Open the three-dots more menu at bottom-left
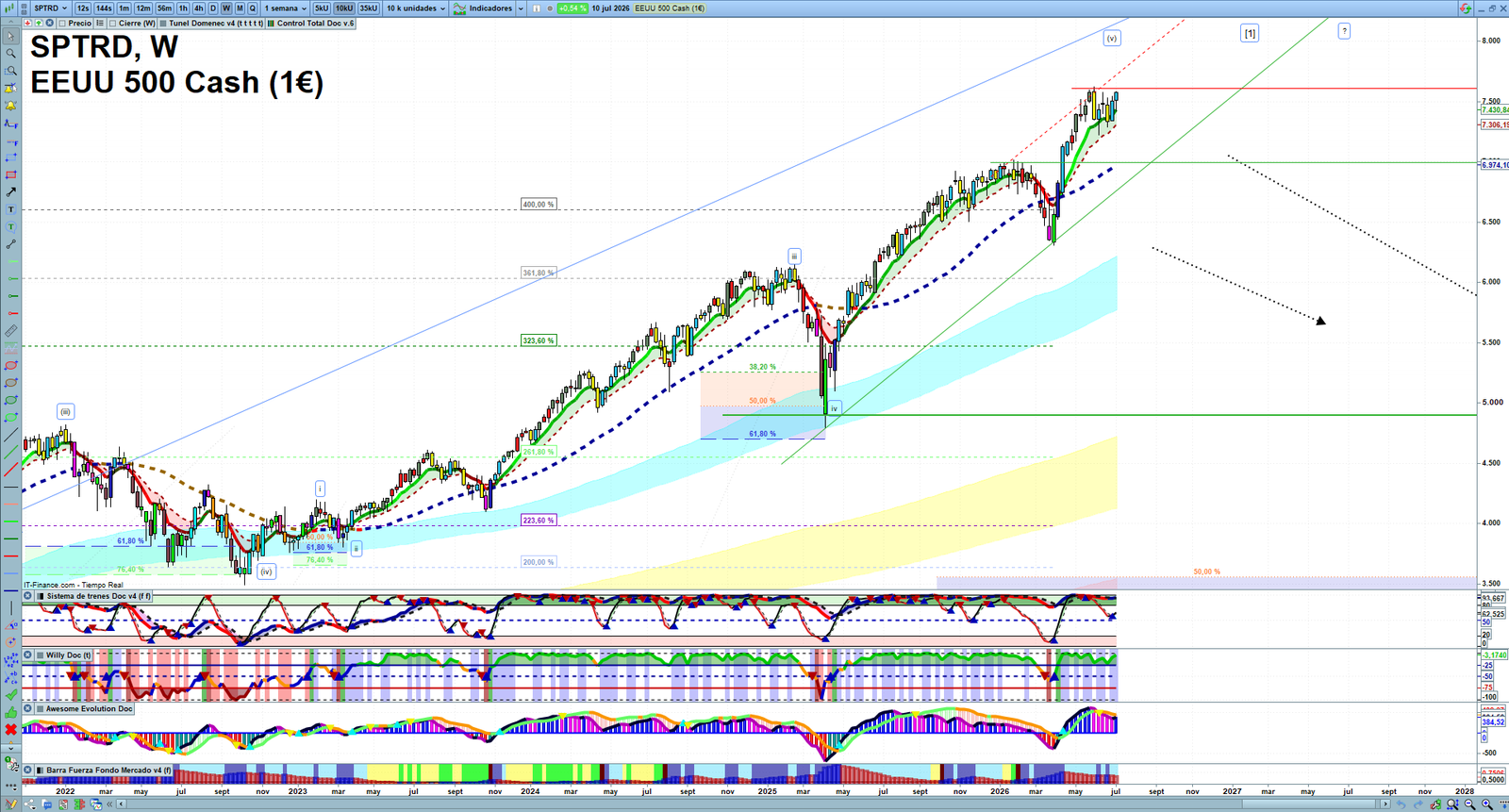The height and width of the screenshot is (812, 1509). (x=10, y=787)
